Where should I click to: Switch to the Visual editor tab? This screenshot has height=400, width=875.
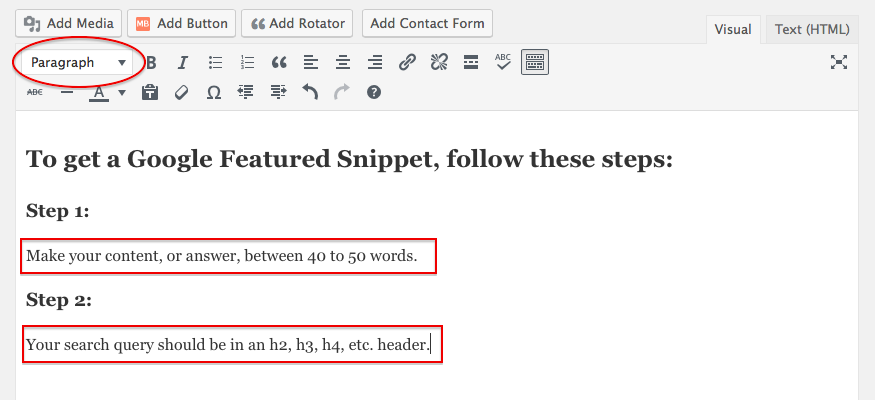click(x=733, y=30)
